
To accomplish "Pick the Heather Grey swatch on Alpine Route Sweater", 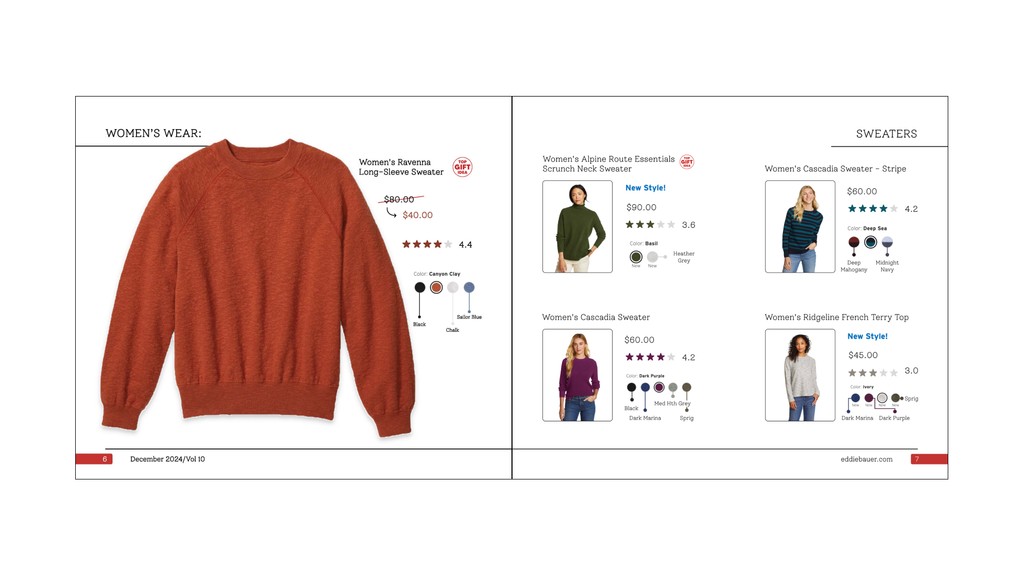I will [652, 257].
